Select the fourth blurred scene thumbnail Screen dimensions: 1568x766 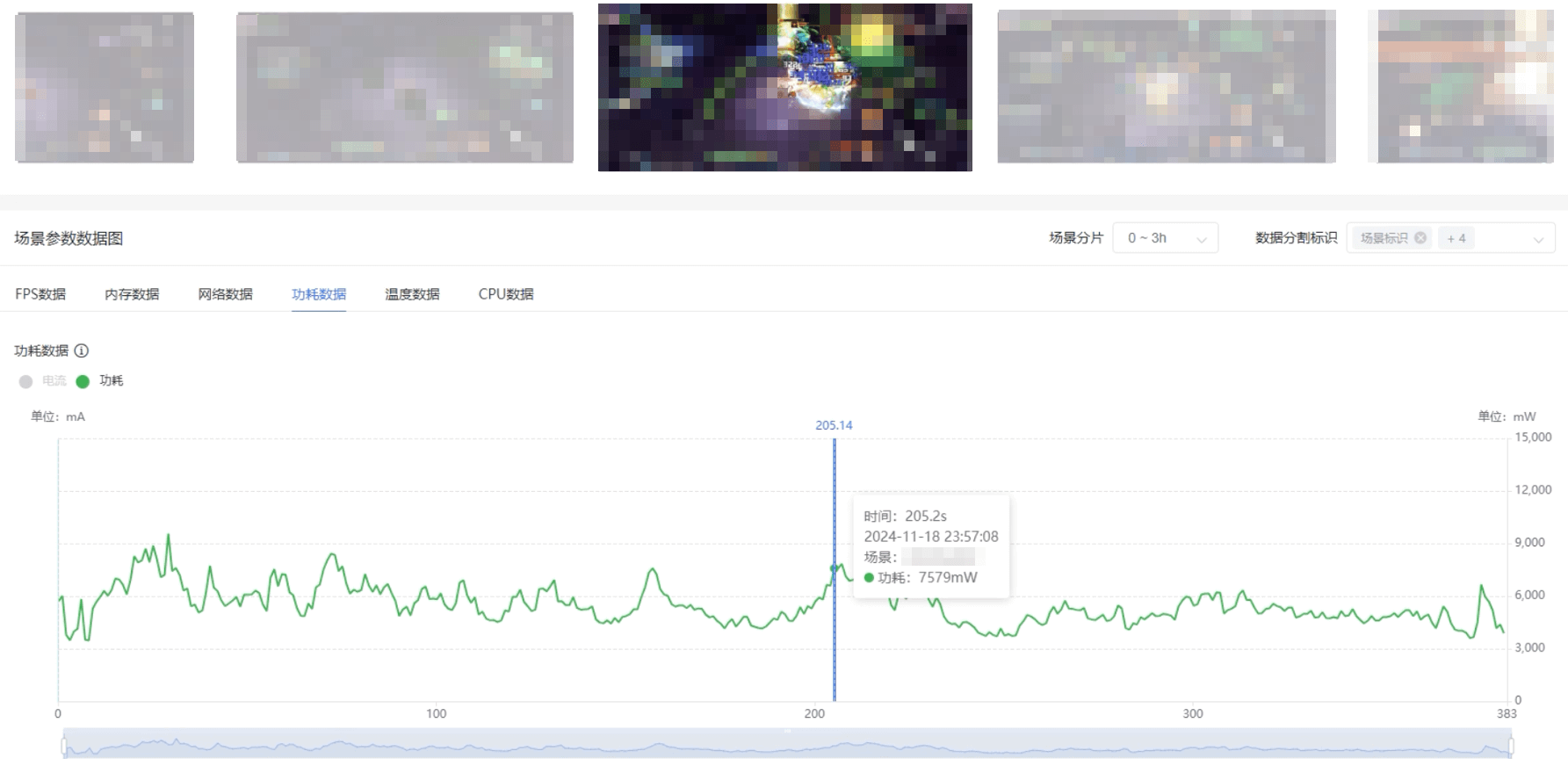[x=1167, y=86]
